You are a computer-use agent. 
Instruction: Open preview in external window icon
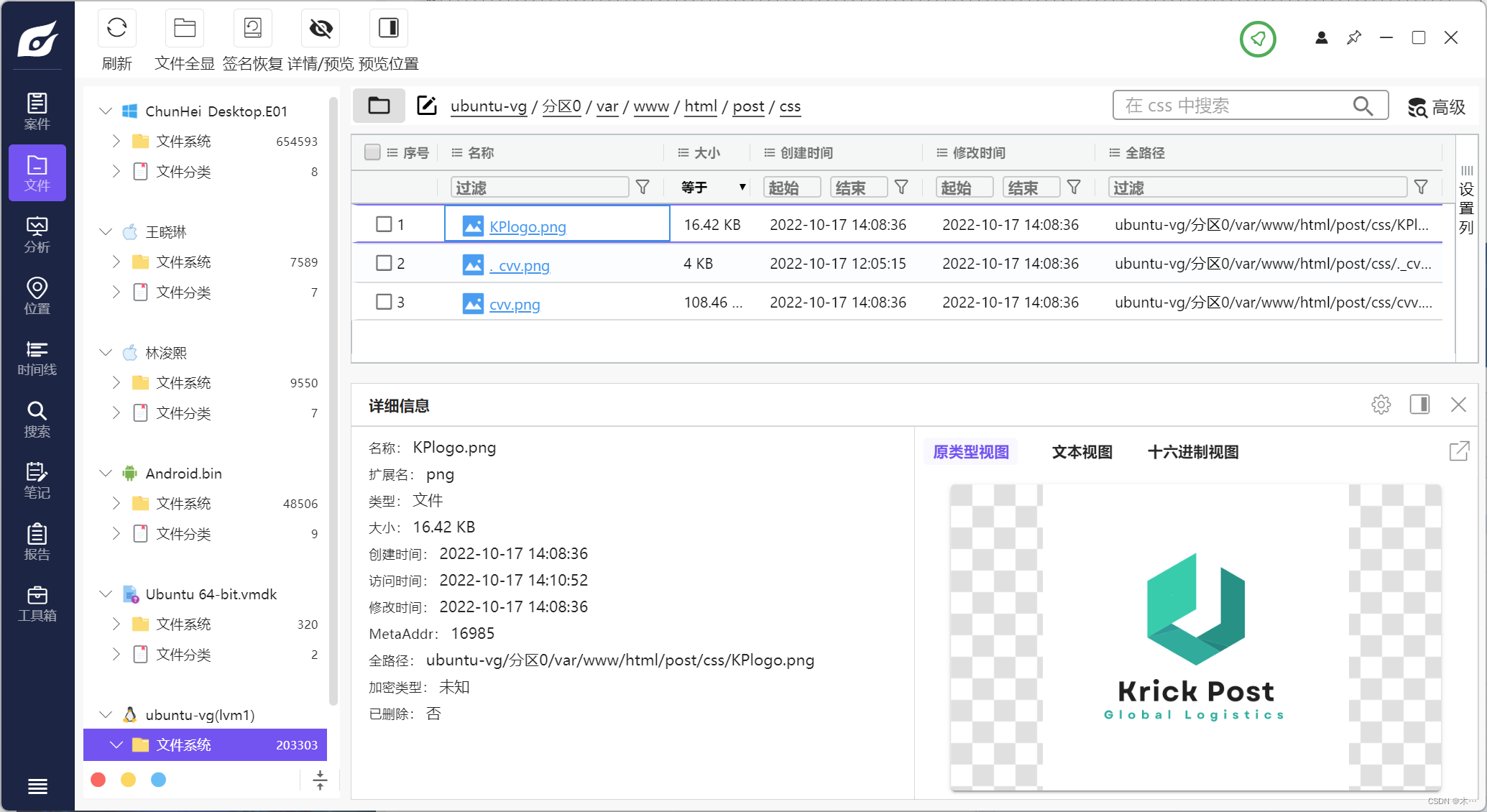(x=1459, y=451)
